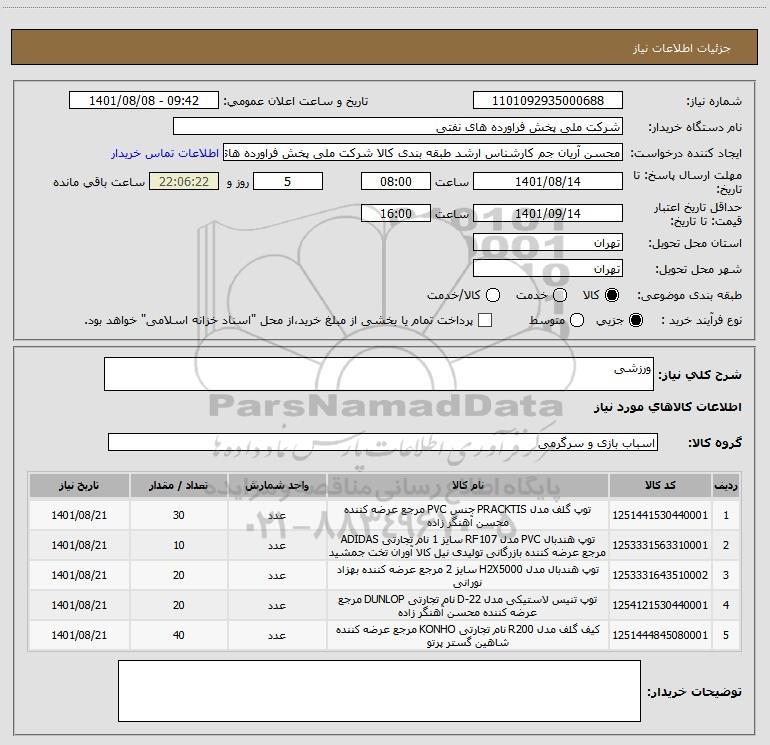Select the خدمت radio button

point(560,295)
